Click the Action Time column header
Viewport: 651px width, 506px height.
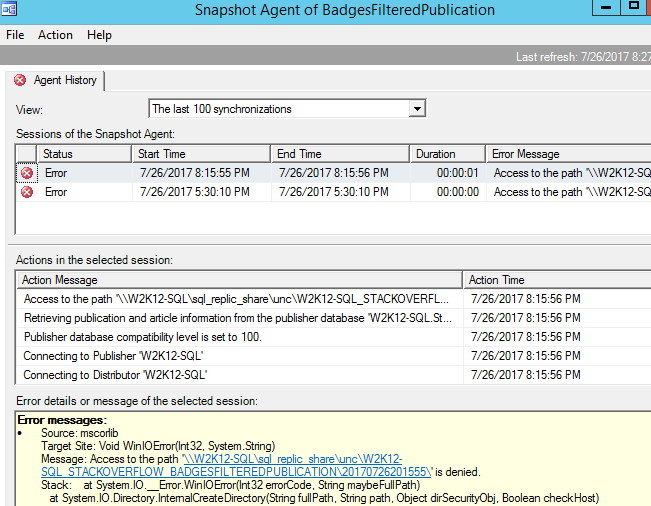tap(556, 280)
